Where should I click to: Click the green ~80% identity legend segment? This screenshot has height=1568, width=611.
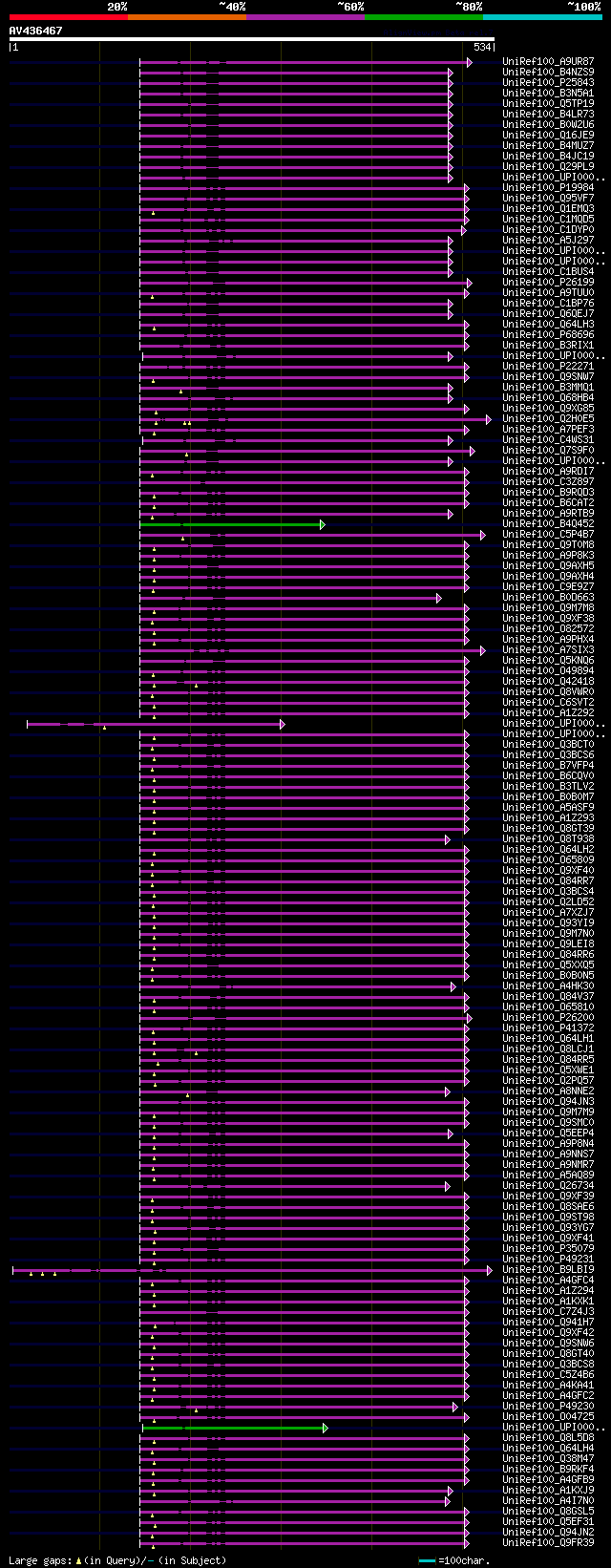coord(423,16)
